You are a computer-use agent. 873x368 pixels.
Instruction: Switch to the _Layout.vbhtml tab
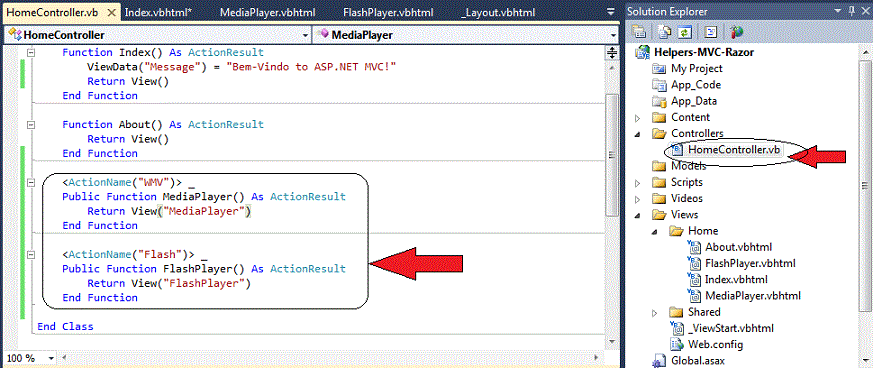498,12
